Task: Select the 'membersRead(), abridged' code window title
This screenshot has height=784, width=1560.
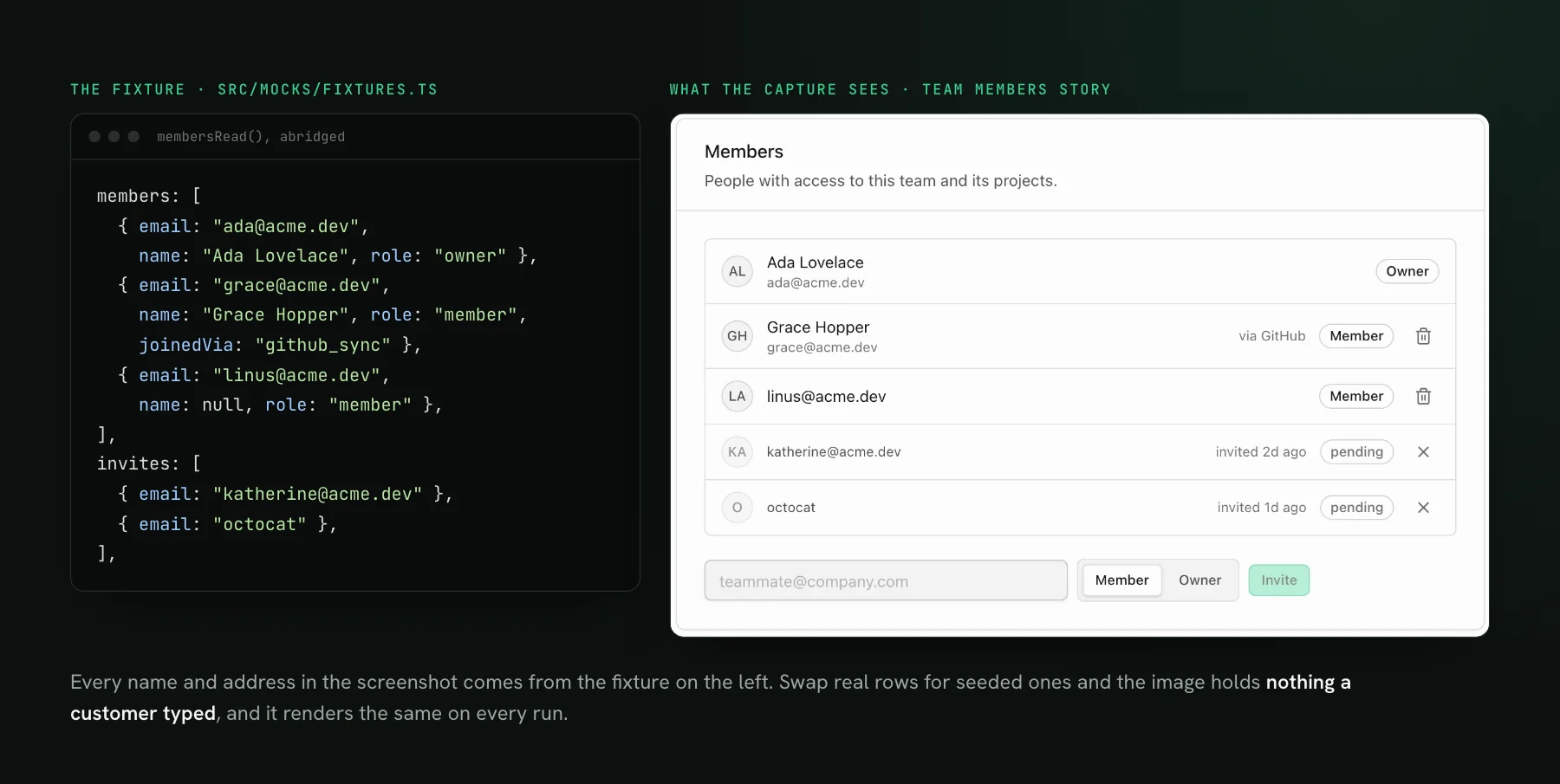Action: 251,137
